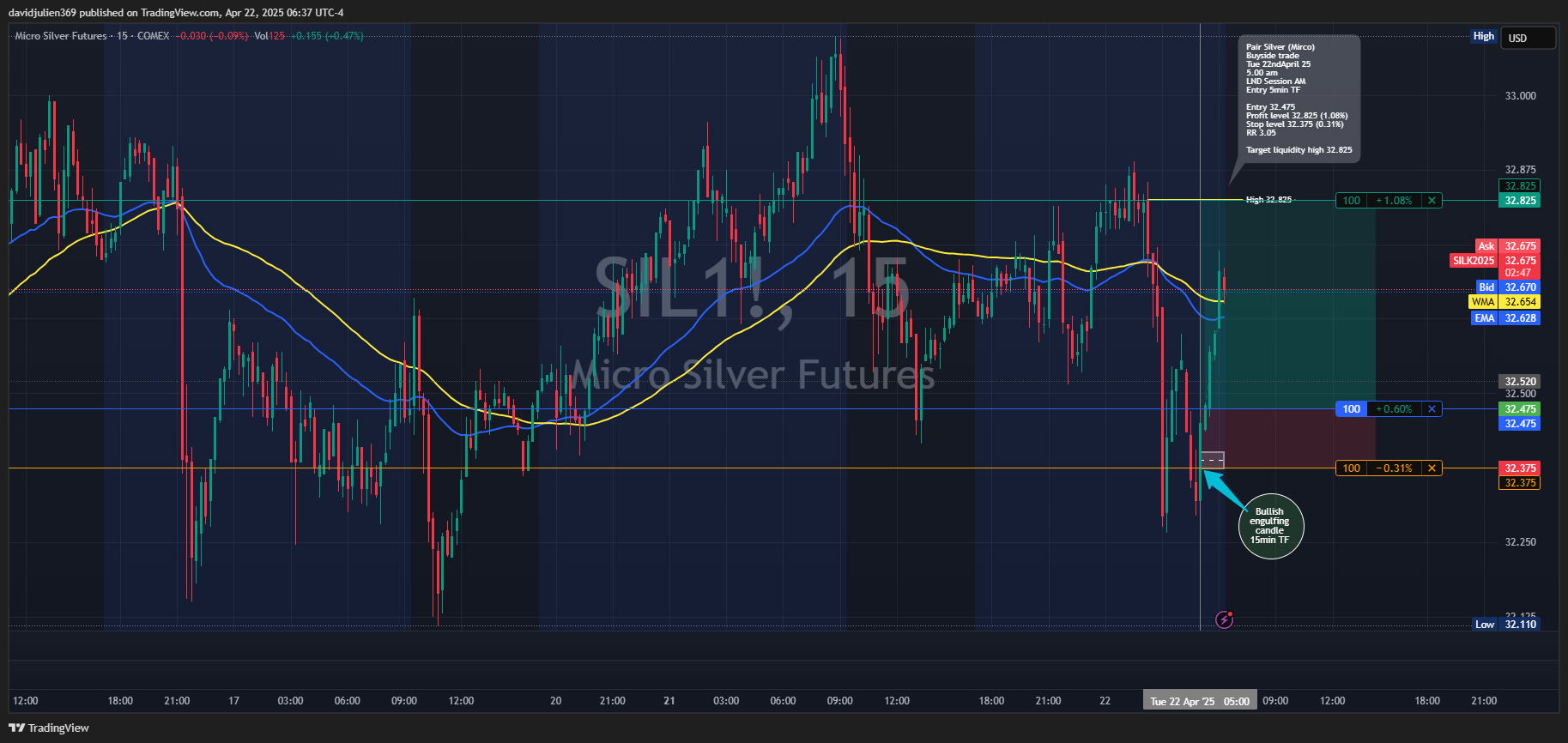Close the +1.08% take-profit order line
Screen dimensions: 1568x743
click(1432, 201)
